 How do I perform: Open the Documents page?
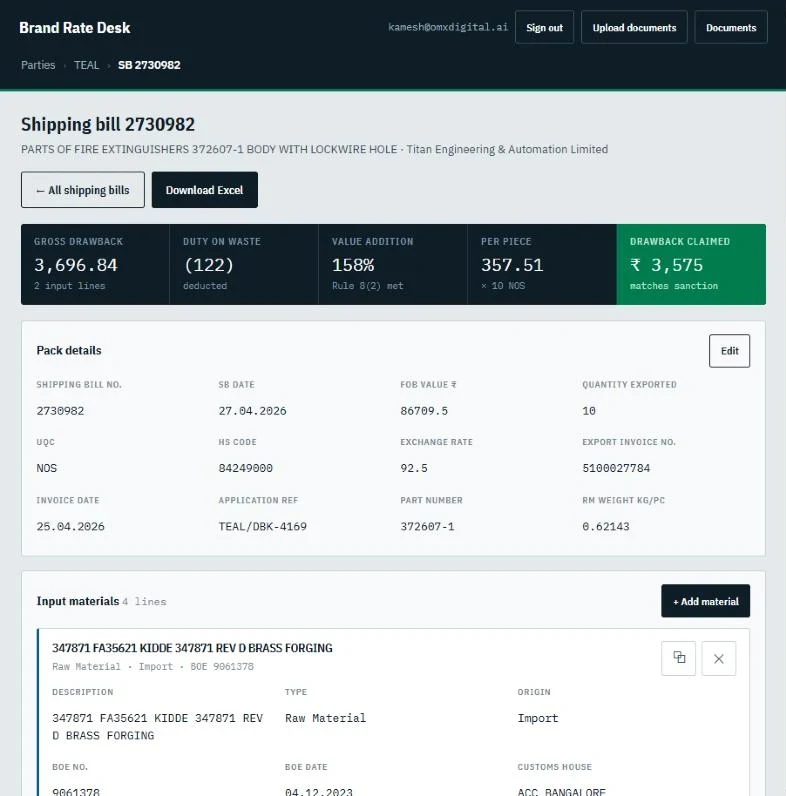pyautogui.click(x=731, y=27)
